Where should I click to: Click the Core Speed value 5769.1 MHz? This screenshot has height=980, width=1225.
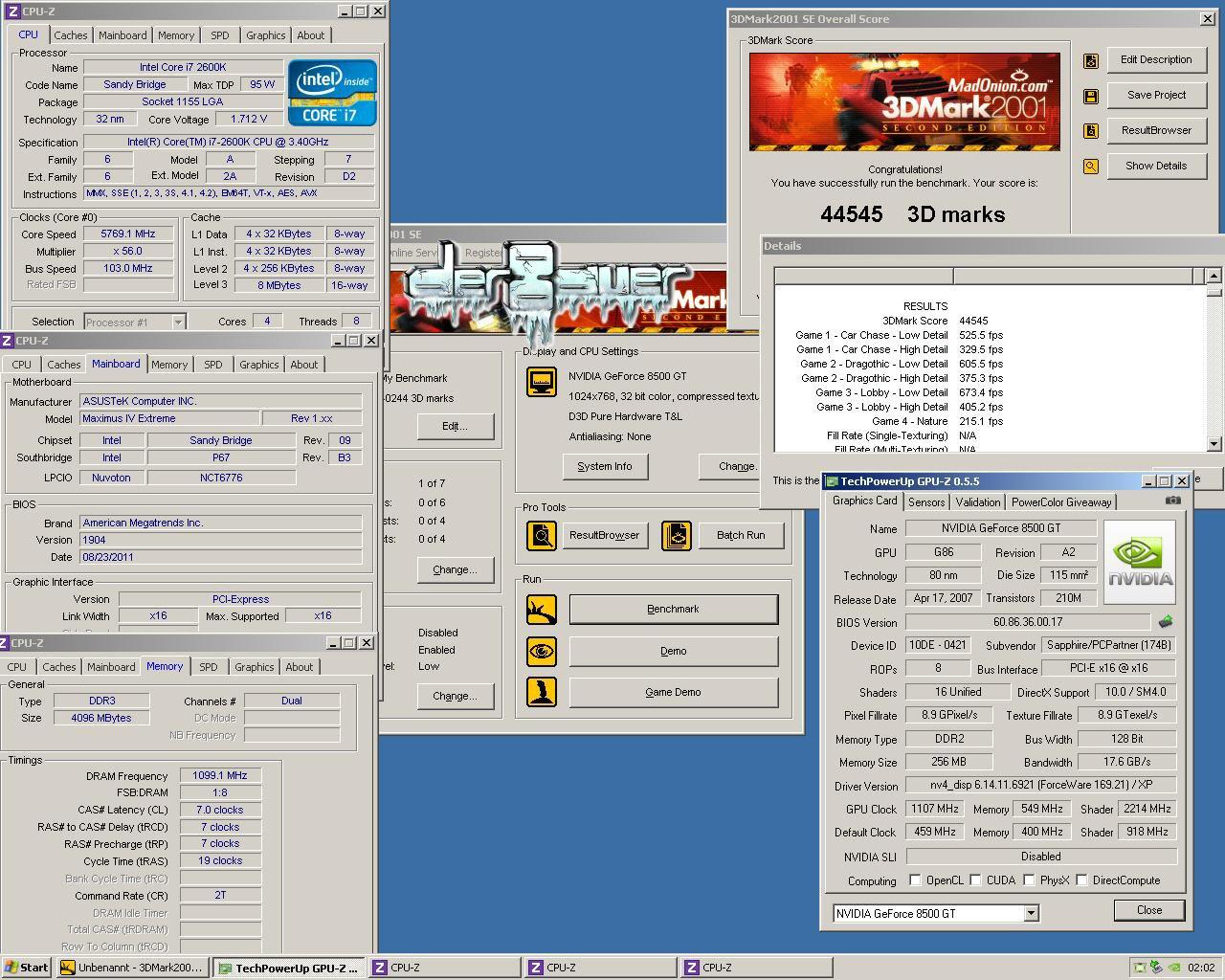tap(128, 234)
